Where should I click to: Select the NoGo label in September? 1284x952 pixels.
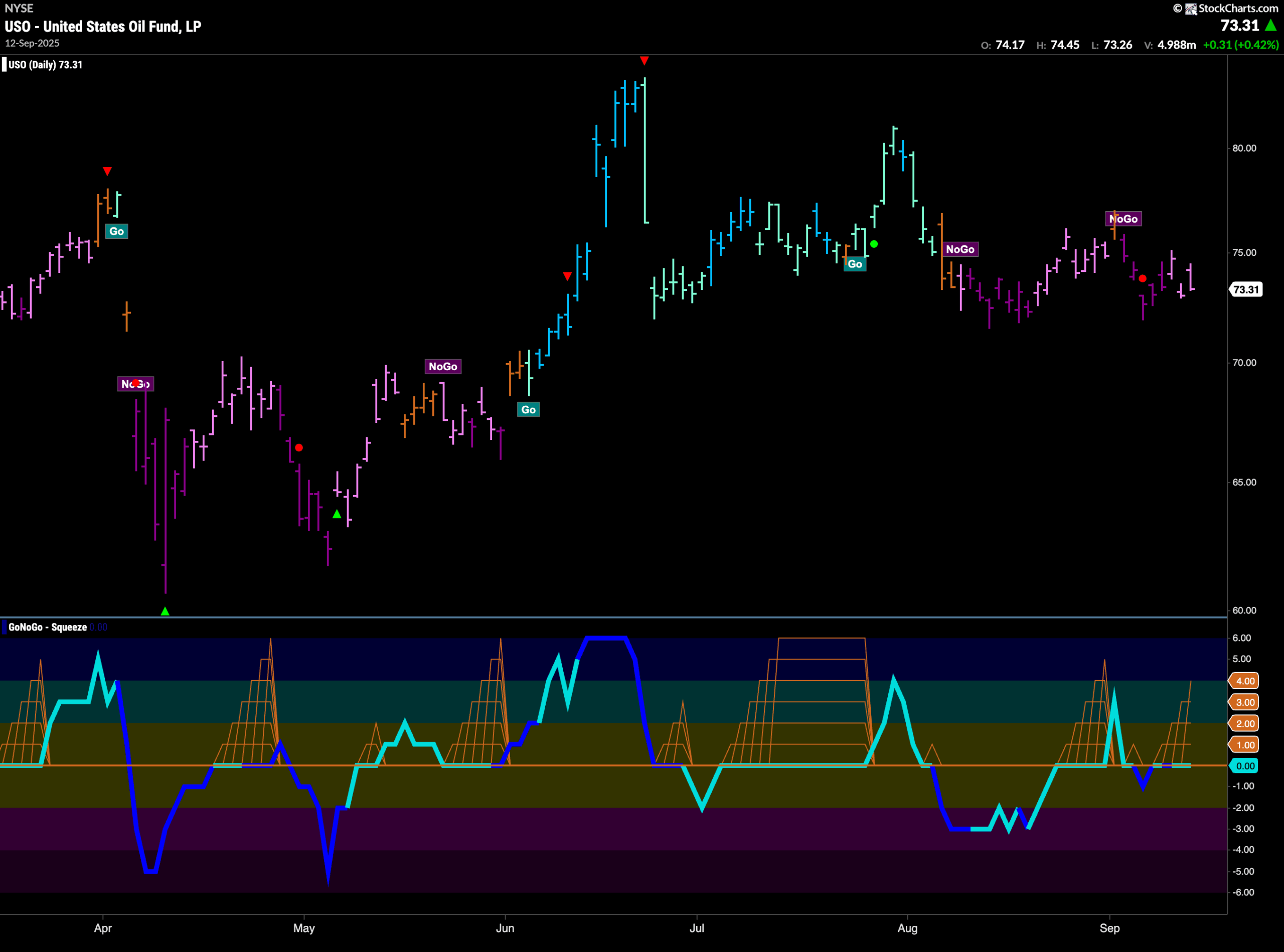click(1123, 219)
